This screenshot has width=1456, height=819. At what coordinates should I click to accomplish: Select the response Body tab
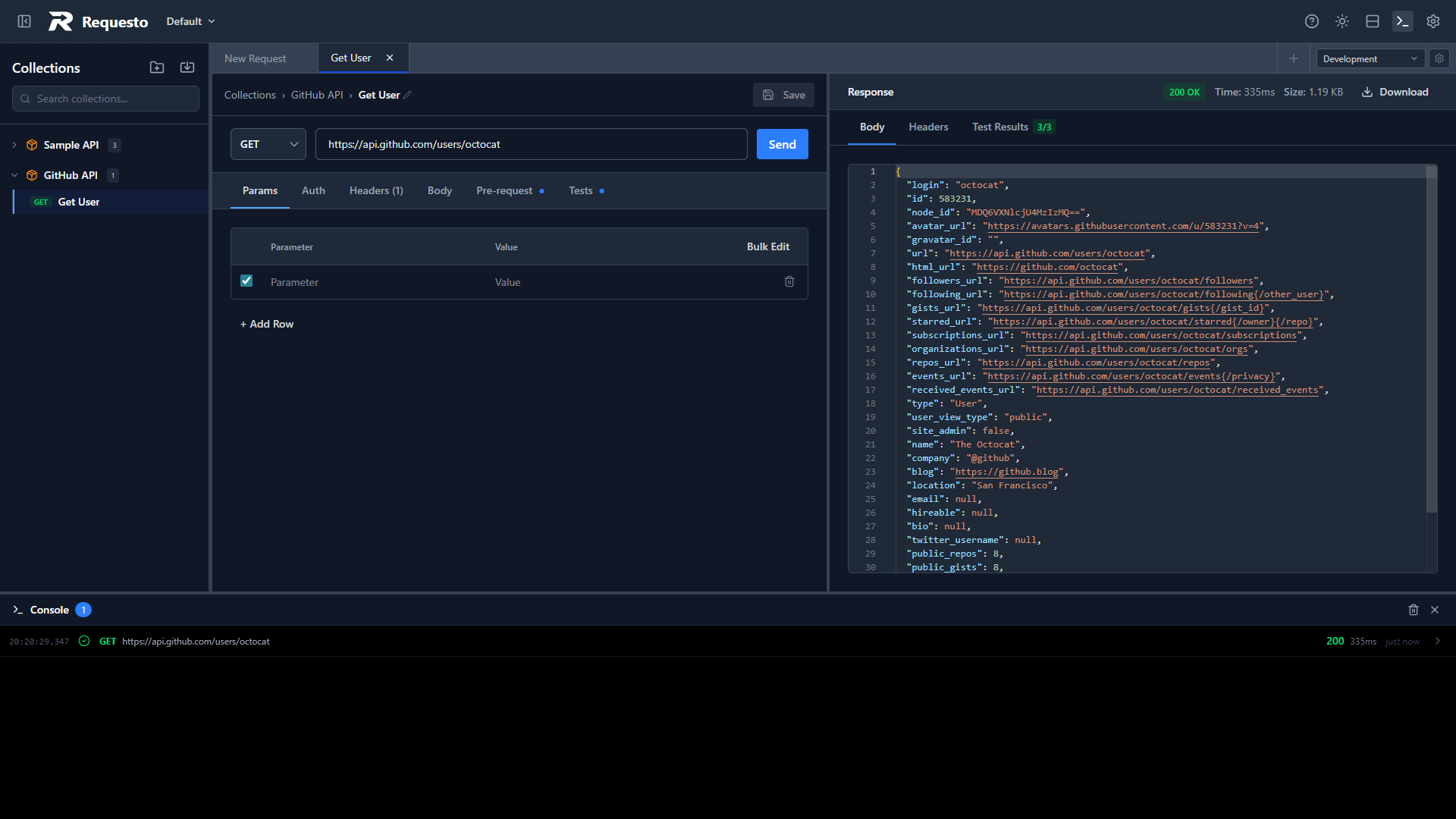click(872, 127)
